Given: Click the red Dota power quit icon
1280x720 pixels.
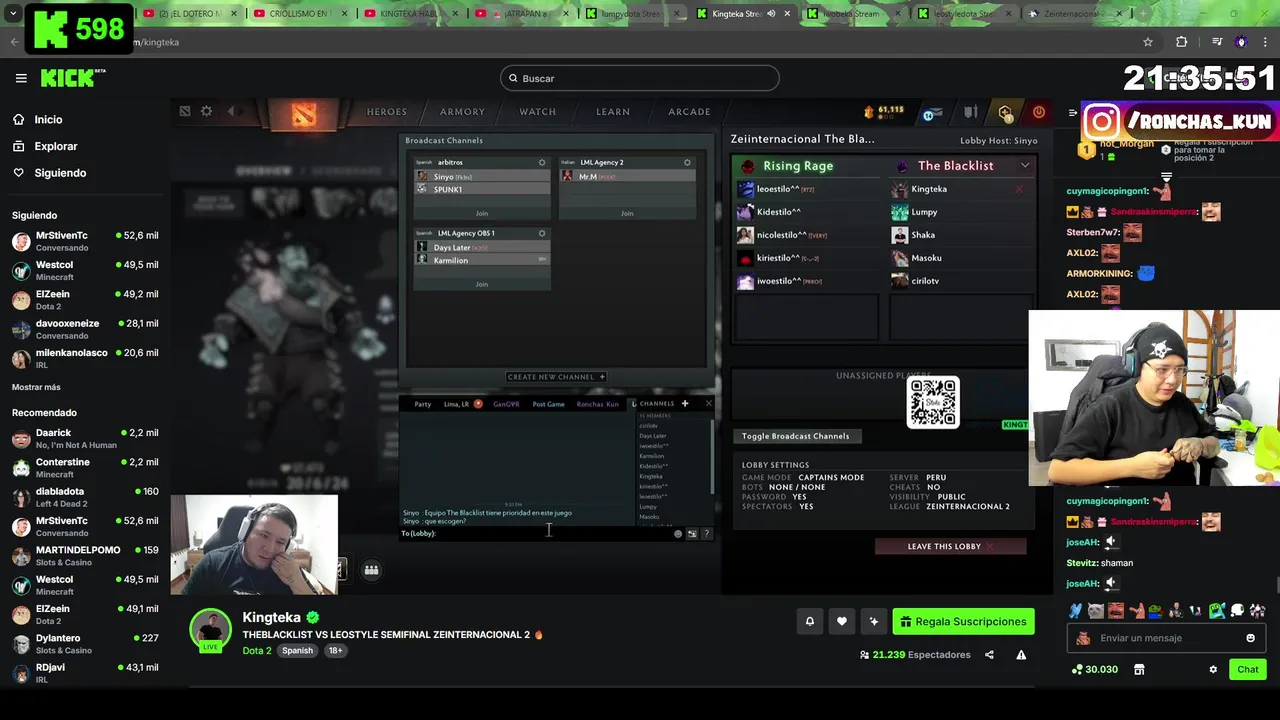Looking at the screenshot, I should pyautogui.click(x=1038, y=112).
